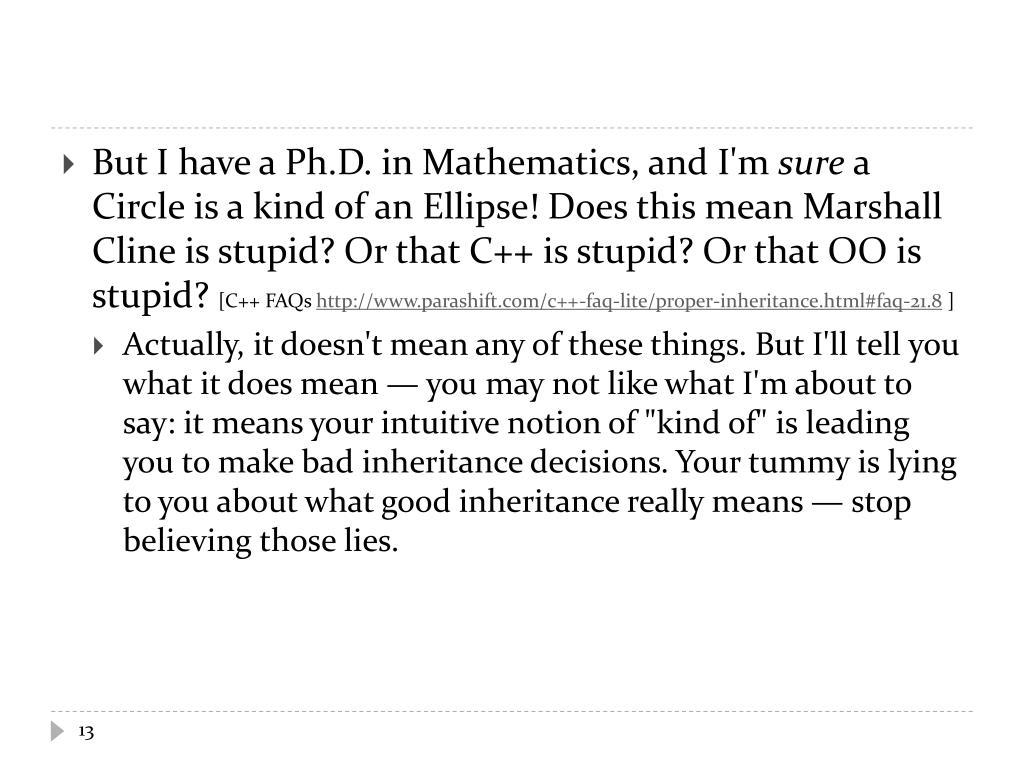
Task: Click the dashed divider line at the slide top
Action: [512, 128]
